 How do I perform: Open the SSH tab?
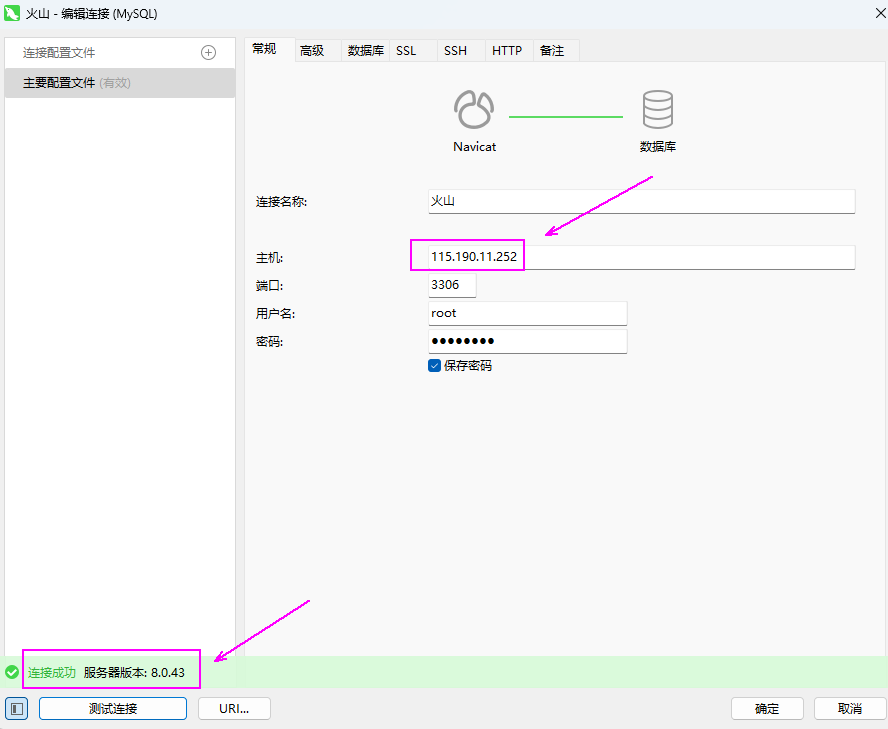(455, 51)
